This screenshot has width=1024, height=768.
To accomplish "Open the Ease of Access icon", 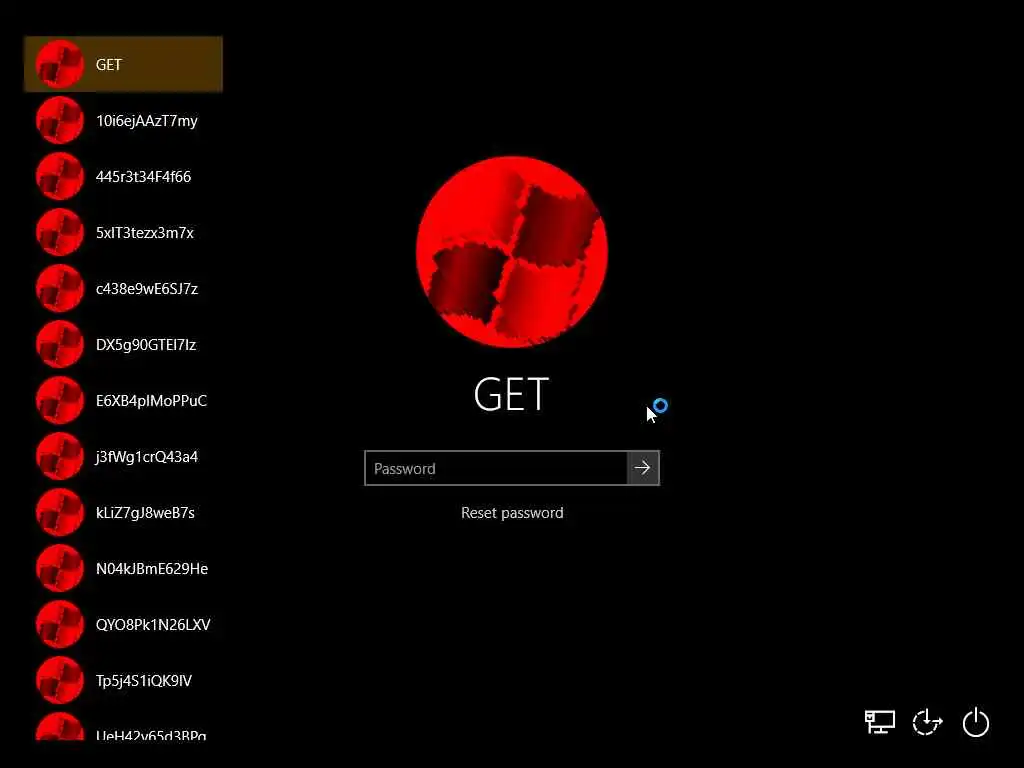I will point(927,722).
